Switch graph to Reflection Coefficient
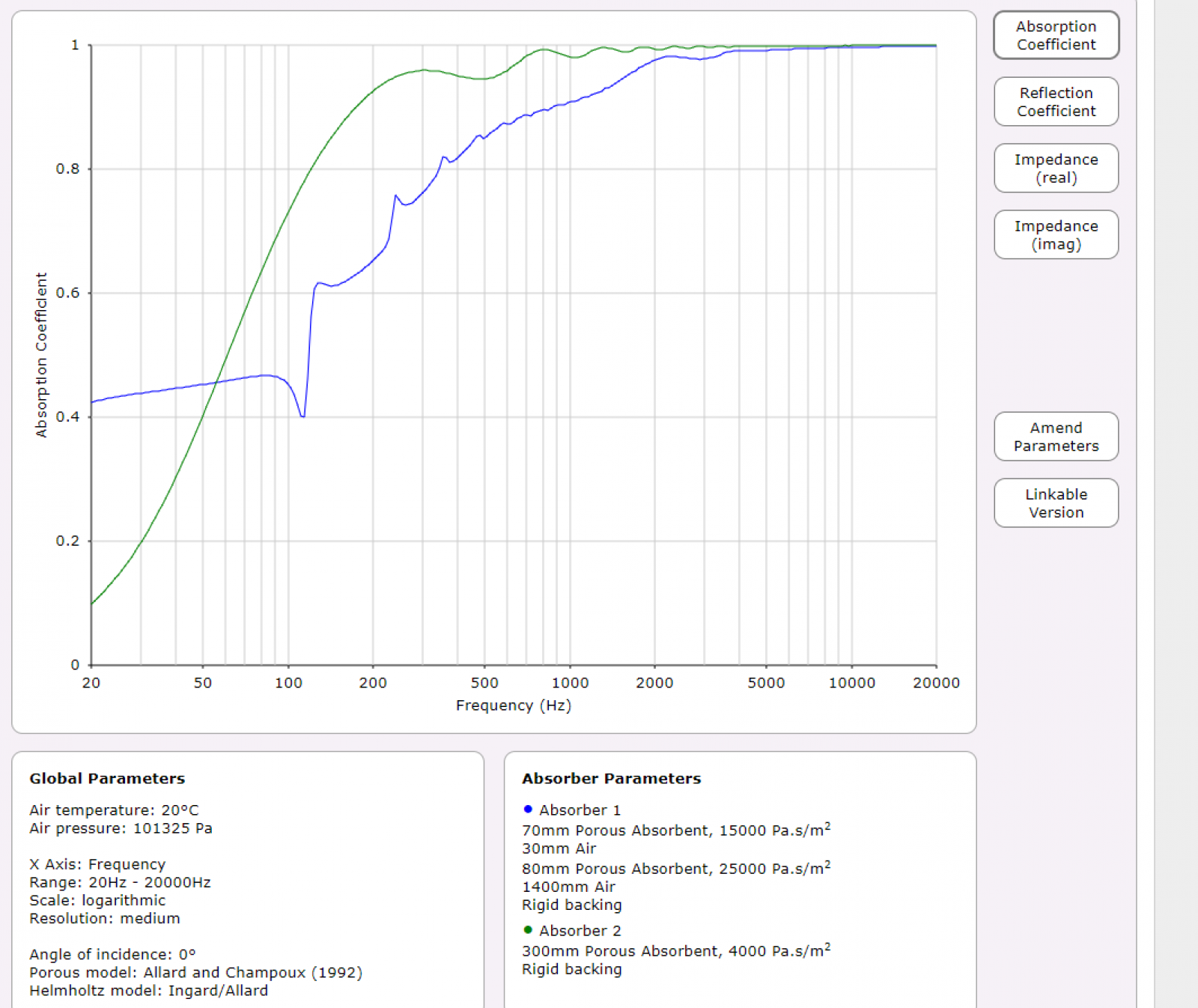Image resolution: width=1198 pixels, height=1008 pixels. click(x=1056, y=102)
